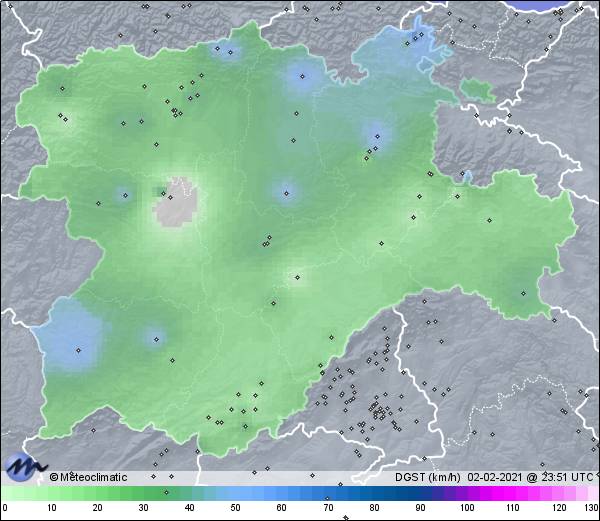The image size is (600, 521).
Task: Click the 40 scale label
Action: [x=189, y=508]
